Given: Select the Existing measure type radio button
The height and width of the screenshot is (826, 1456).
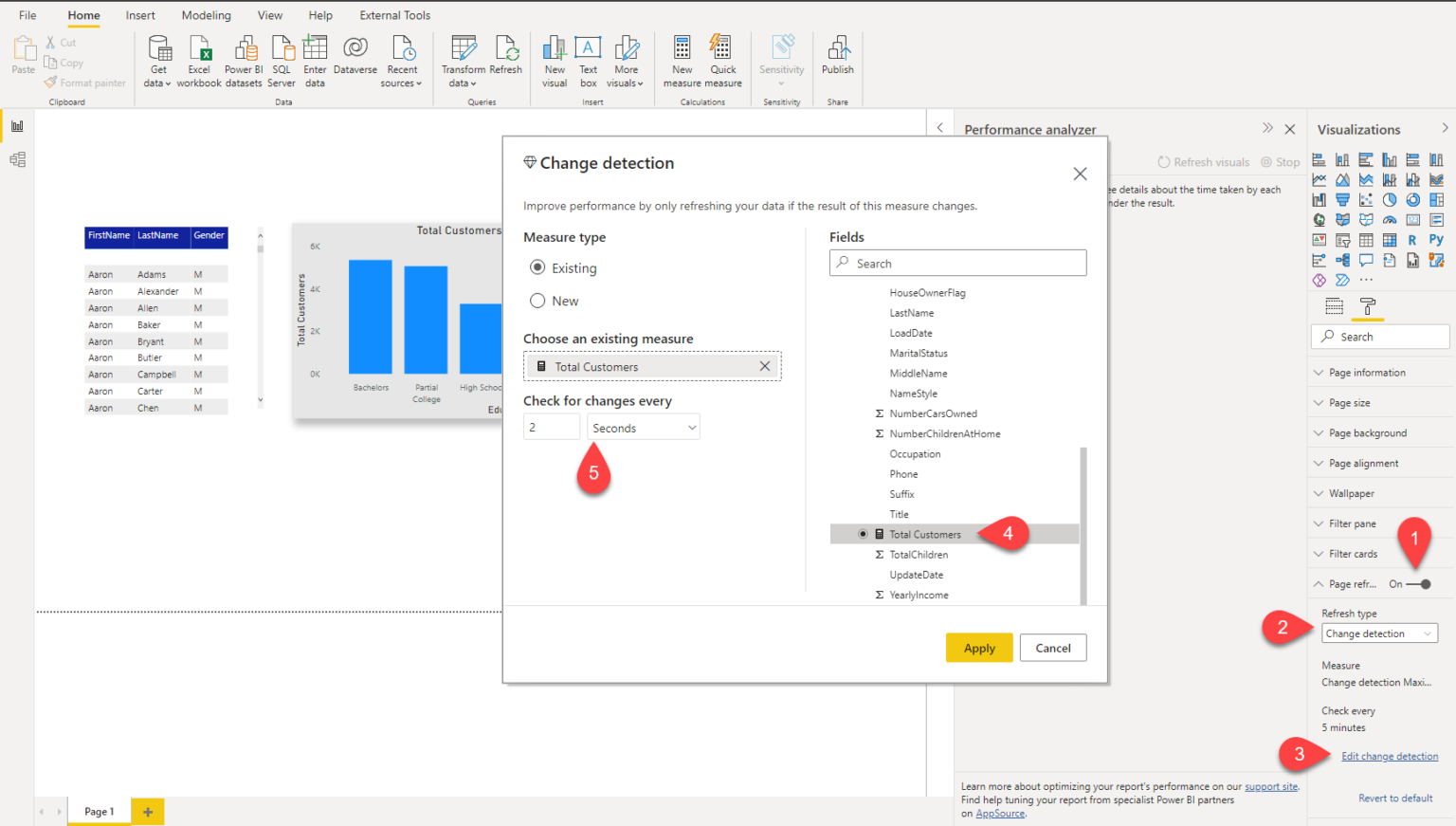Looking at the screenshot, I should [x=537, y=267].
